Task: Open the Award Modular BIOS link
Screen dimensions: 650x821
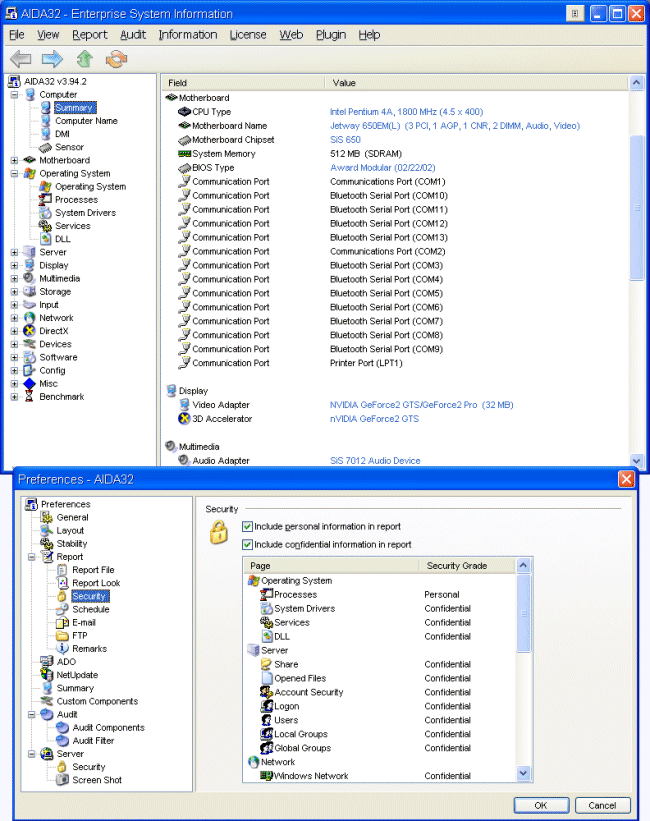Action: click(382, 168)
